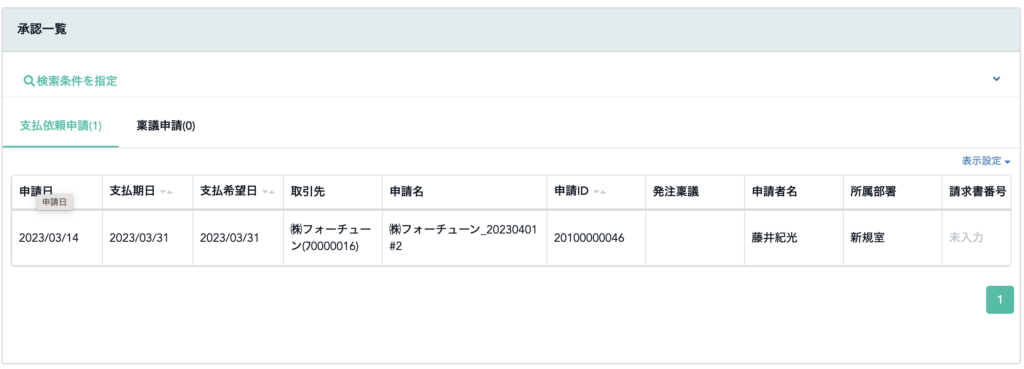Click 申請名 column header
Viewport: 1024px width, 369px height.
tap(406, 191)
